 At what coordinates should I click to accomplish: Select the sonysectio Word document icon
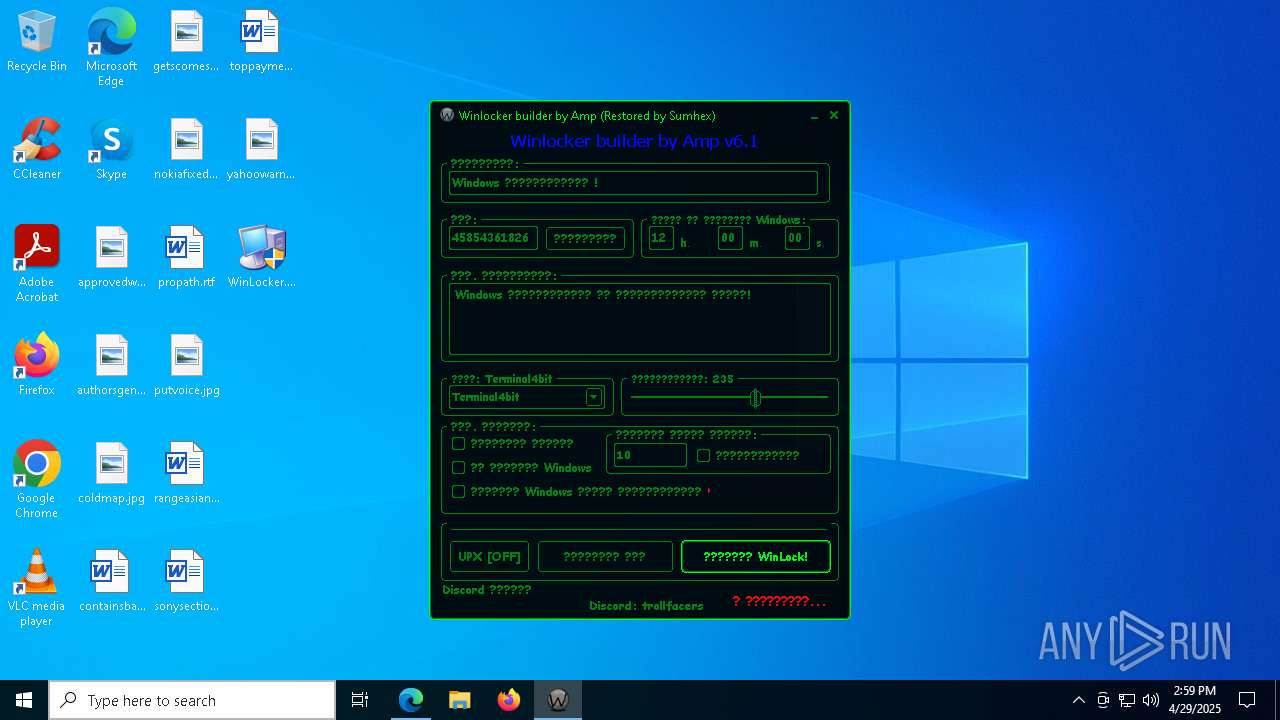click(x=186, y=581)
